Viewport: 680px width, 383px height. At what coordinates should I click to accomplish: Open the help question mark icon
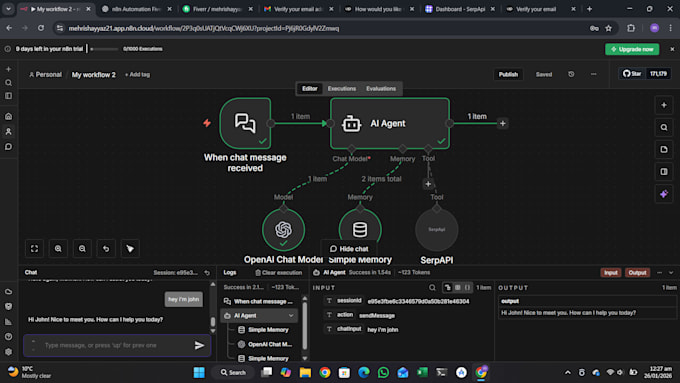[x=8, y=336]
